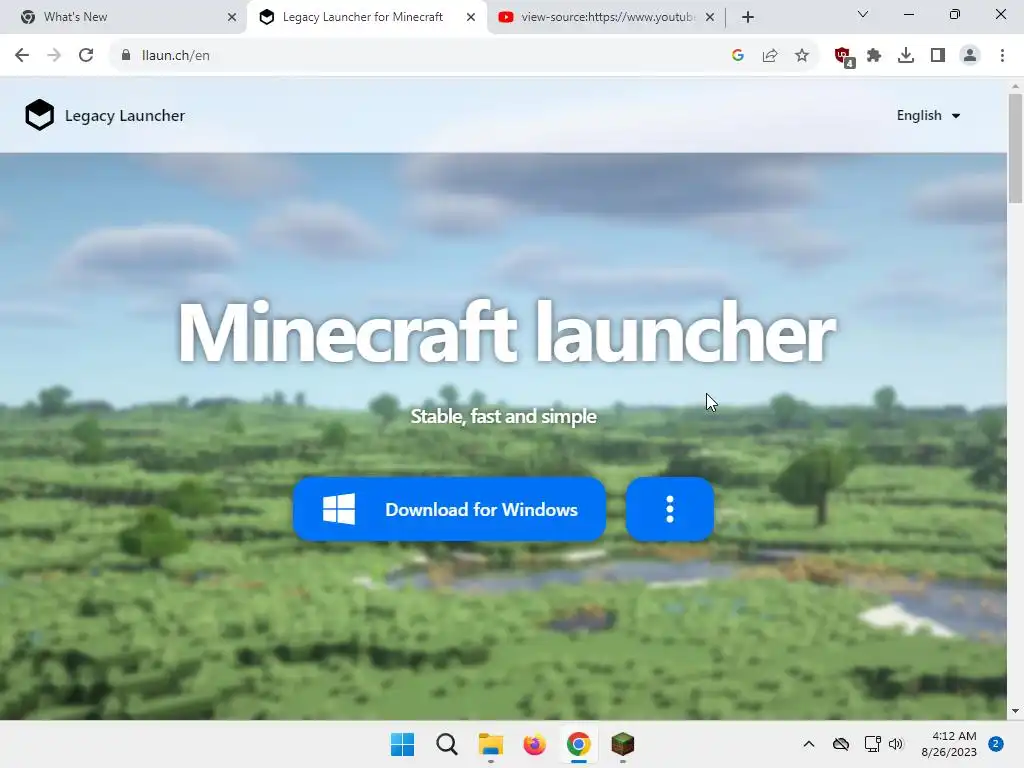Share this page icon

(x=770, y=56)
